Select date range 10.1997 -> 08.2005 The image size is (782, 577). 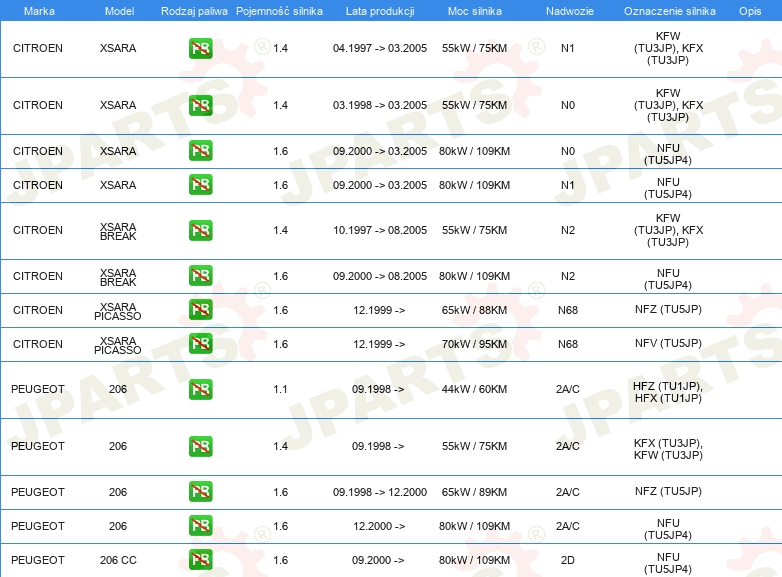[x=380, y=230]
